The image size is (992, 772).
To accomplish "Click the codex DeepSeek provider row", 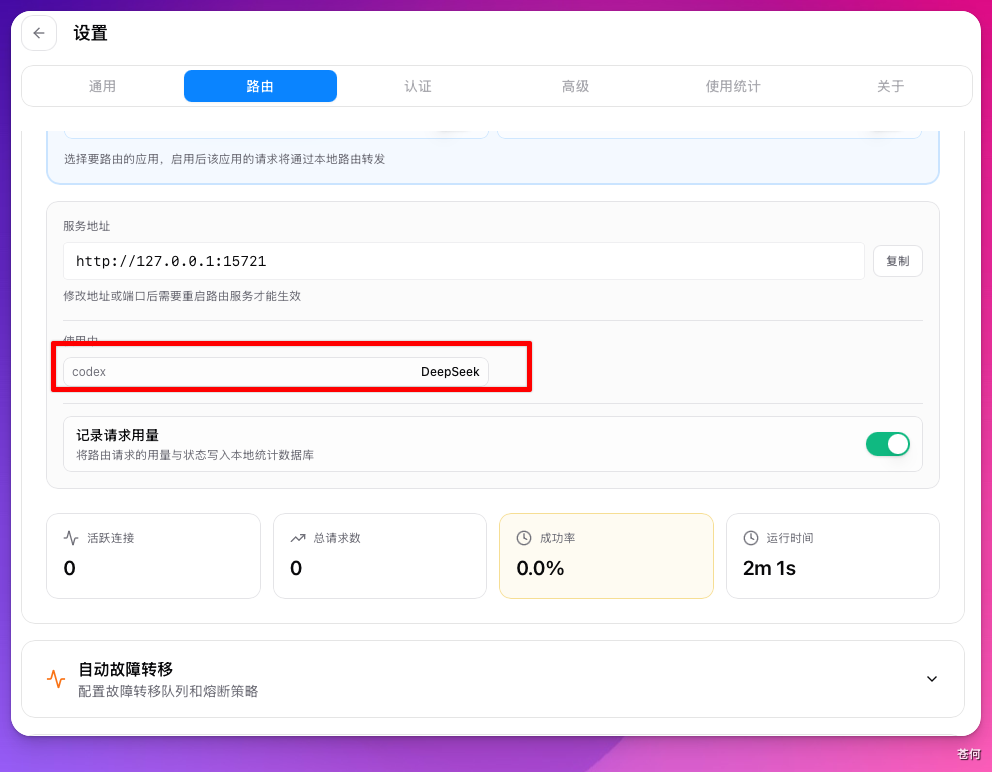I will tap(276, 371).
